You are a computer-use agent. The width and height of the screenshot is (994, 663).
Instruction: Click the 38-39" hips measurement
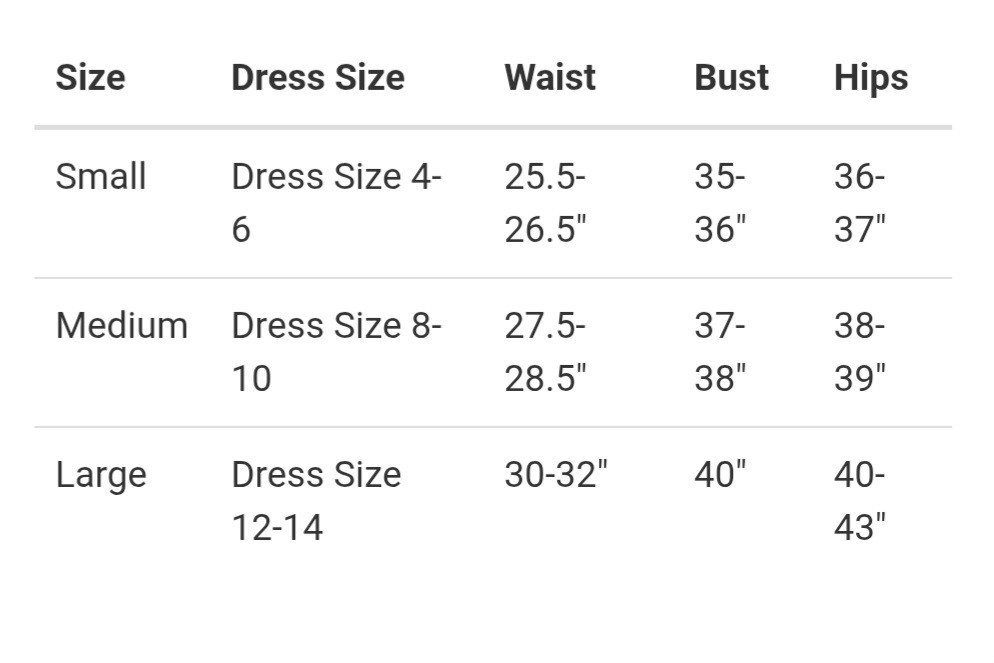click(x=860, y=352)
